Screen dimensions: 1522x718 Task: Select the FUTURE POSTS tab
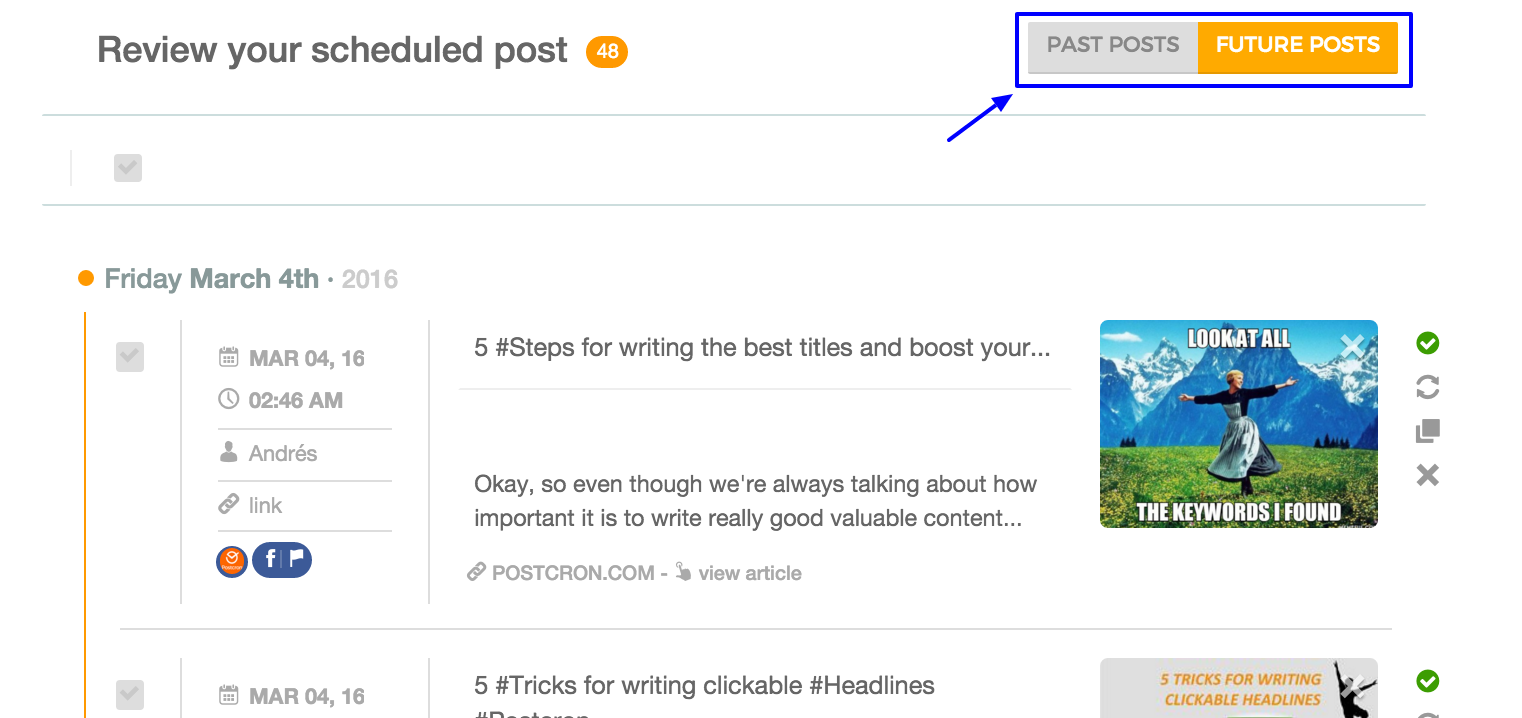[x=1297, y=46]
